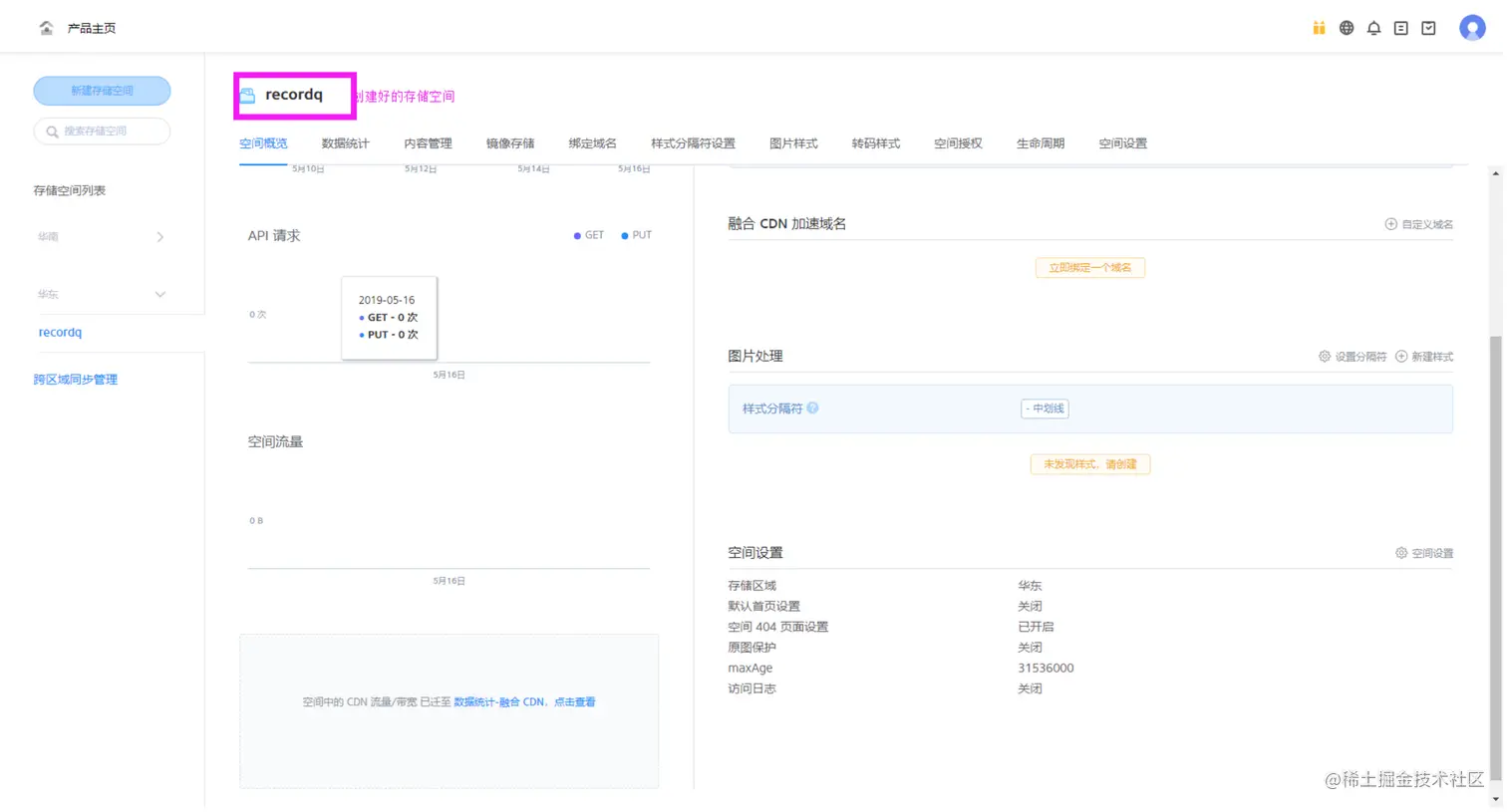
Task: Click the 立即绑定一个域名 button
Action: point(1089,268)
